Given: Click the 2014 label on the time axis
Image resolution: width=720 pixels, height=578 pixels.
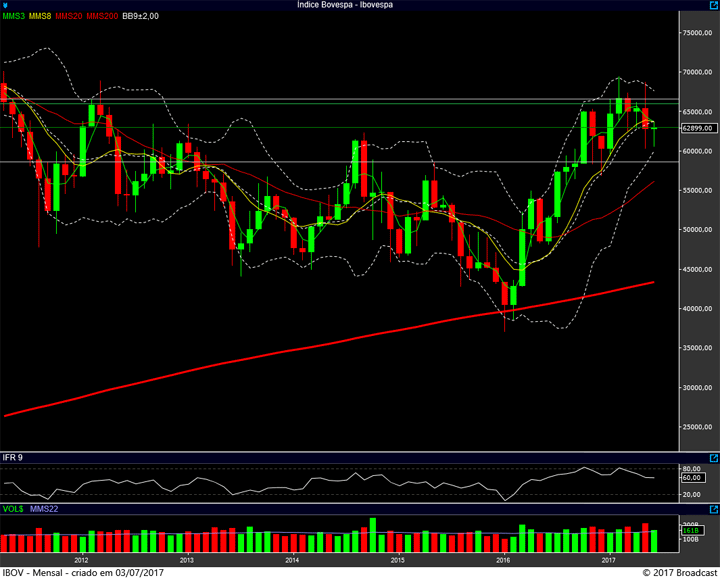Looking at the screenshot, I should coord(292,560).
